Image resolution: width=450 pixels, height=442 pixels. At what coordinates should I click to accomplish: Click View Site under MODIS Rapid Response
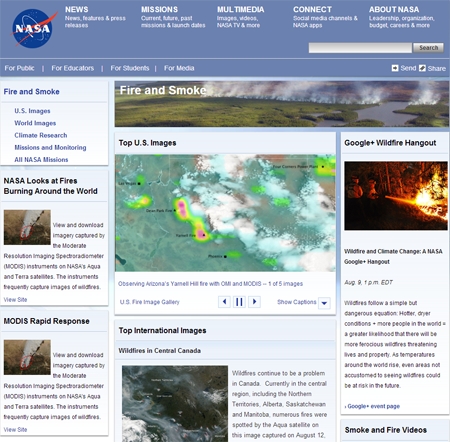(15, 430)
